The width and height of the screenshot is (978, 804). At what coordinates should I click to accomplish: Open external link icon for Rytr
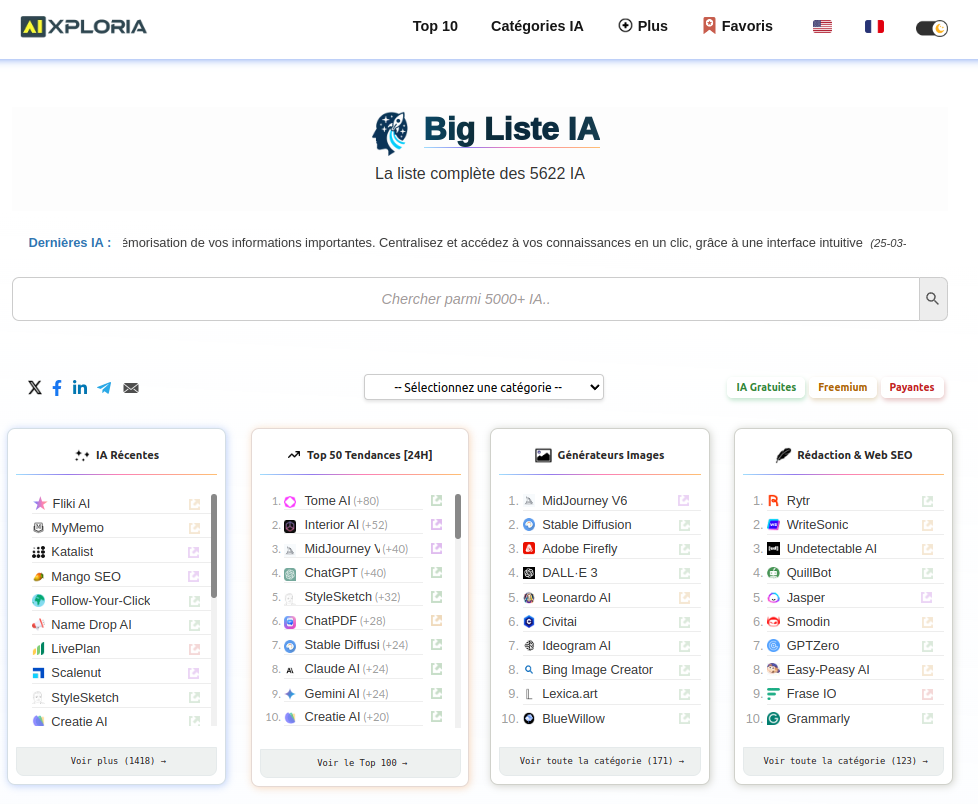pos(928,501)
